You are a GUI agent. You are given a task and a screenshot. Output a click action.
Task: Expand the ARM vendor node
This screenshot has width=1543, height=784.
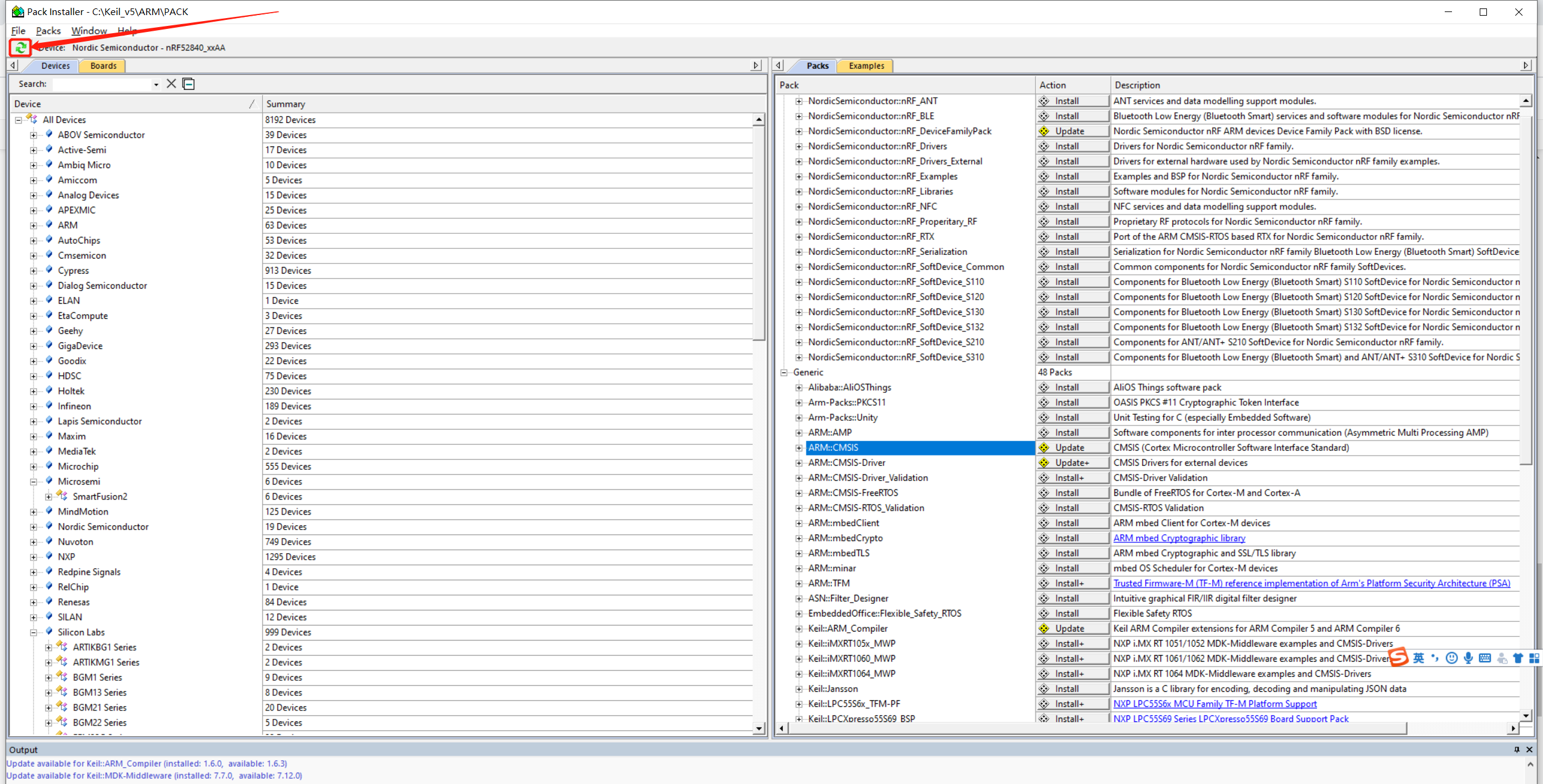point(34,225)
